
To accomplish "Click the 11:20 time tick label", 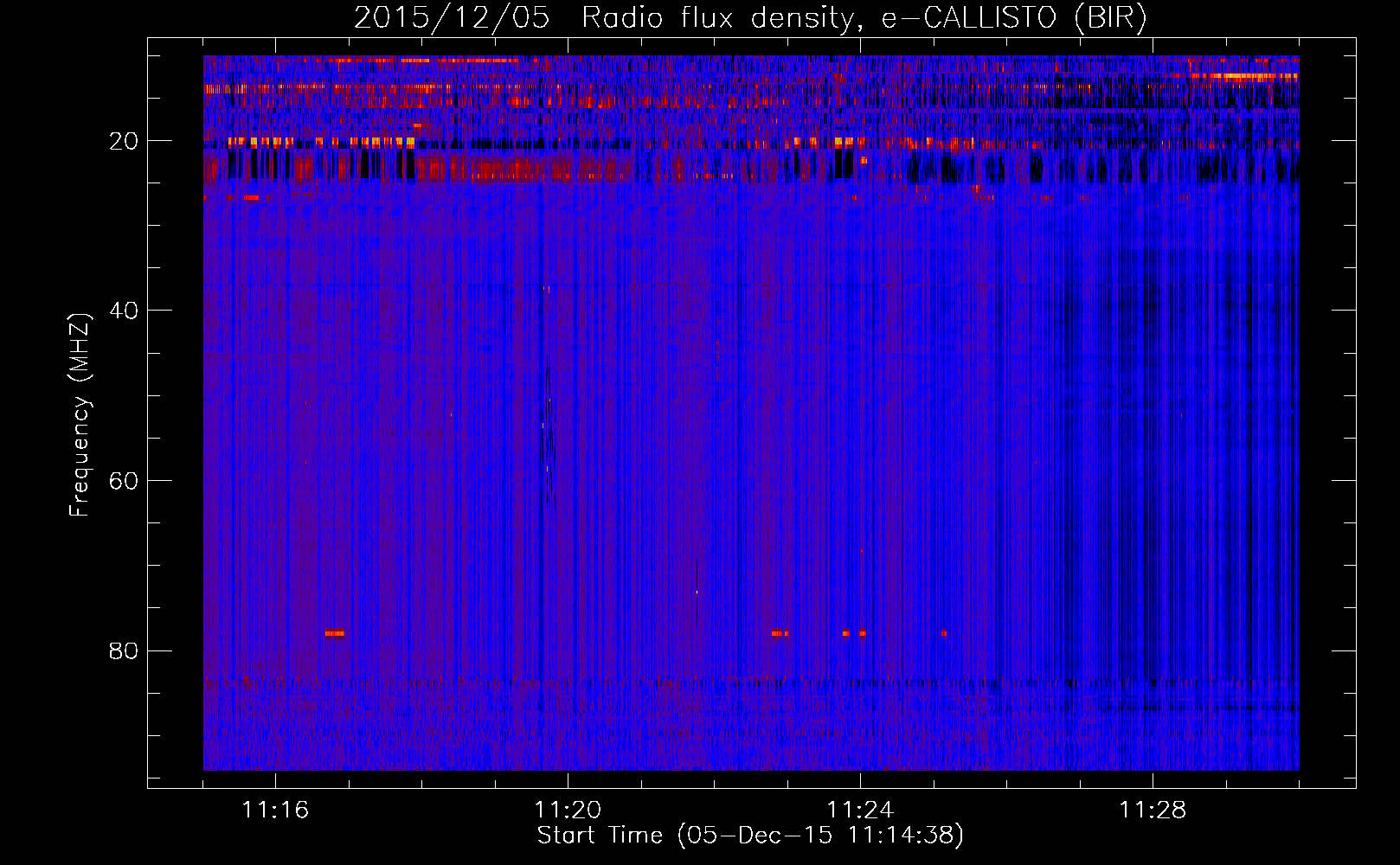I will tap(568, 811).
